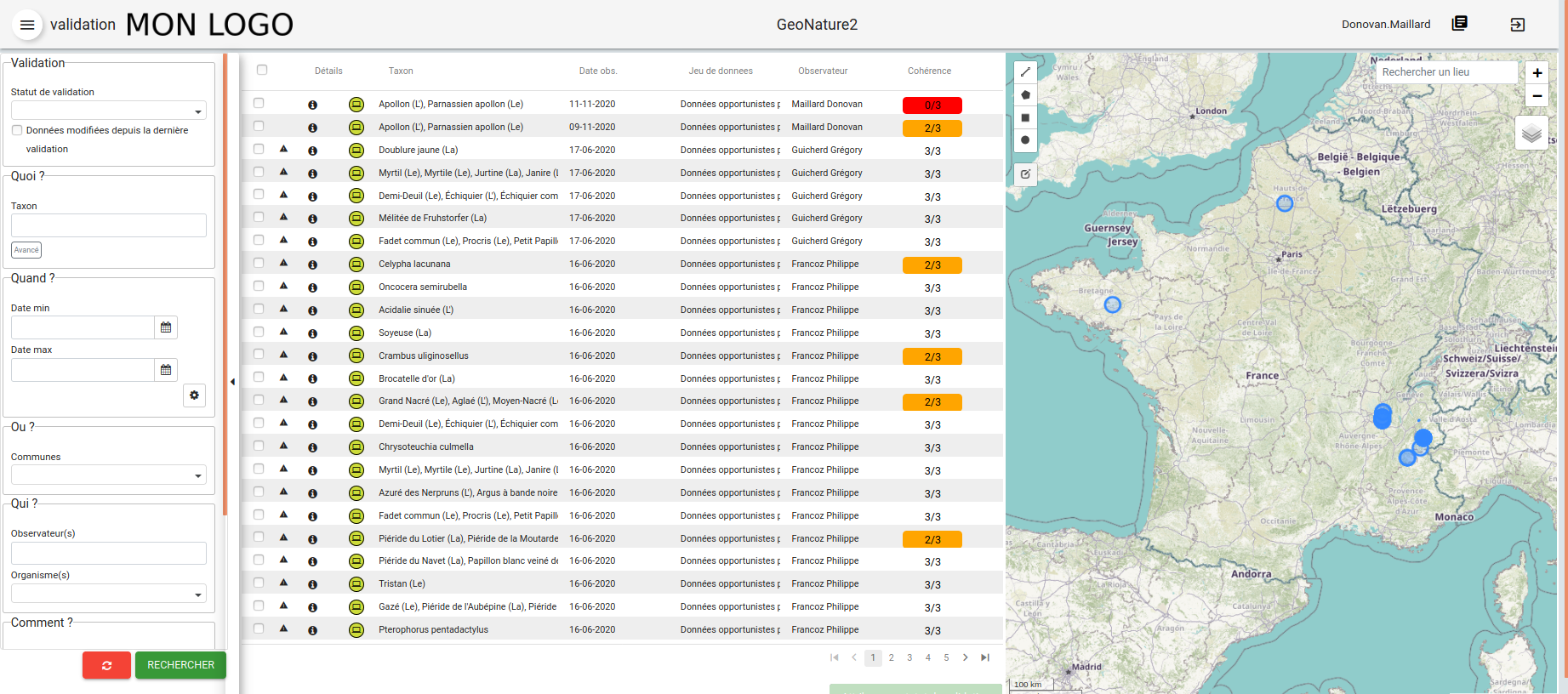The width and height of the screenshot is (1568, 694).
Task: Go to page 2 of results
Action: click(x=891, y=657)
